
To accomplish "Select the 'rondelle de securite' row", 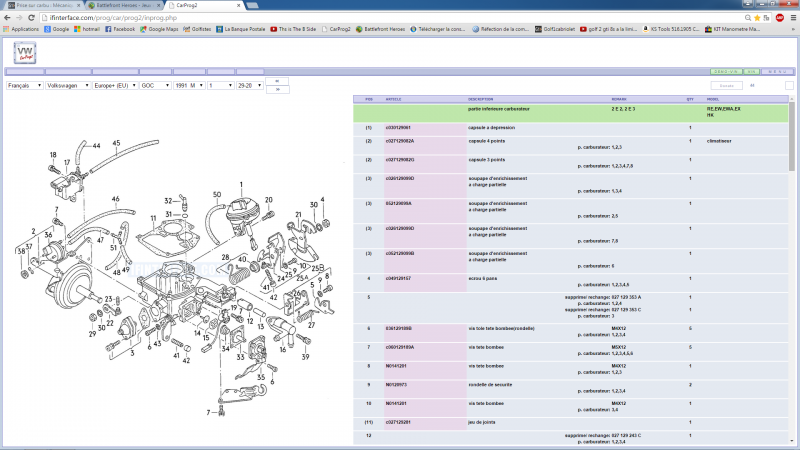I will (x=570, y=388).
